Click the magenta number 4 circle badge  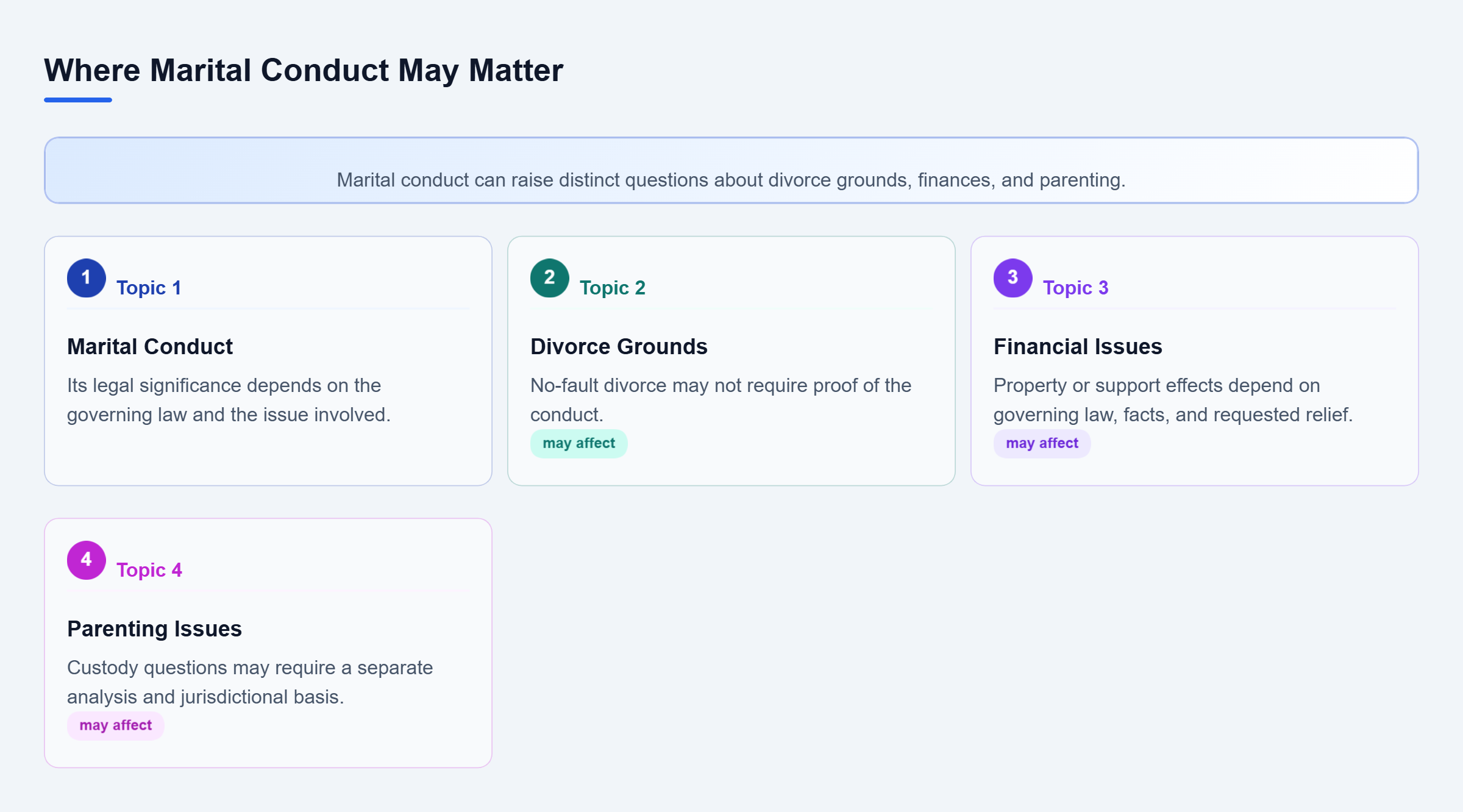point(87,560)
